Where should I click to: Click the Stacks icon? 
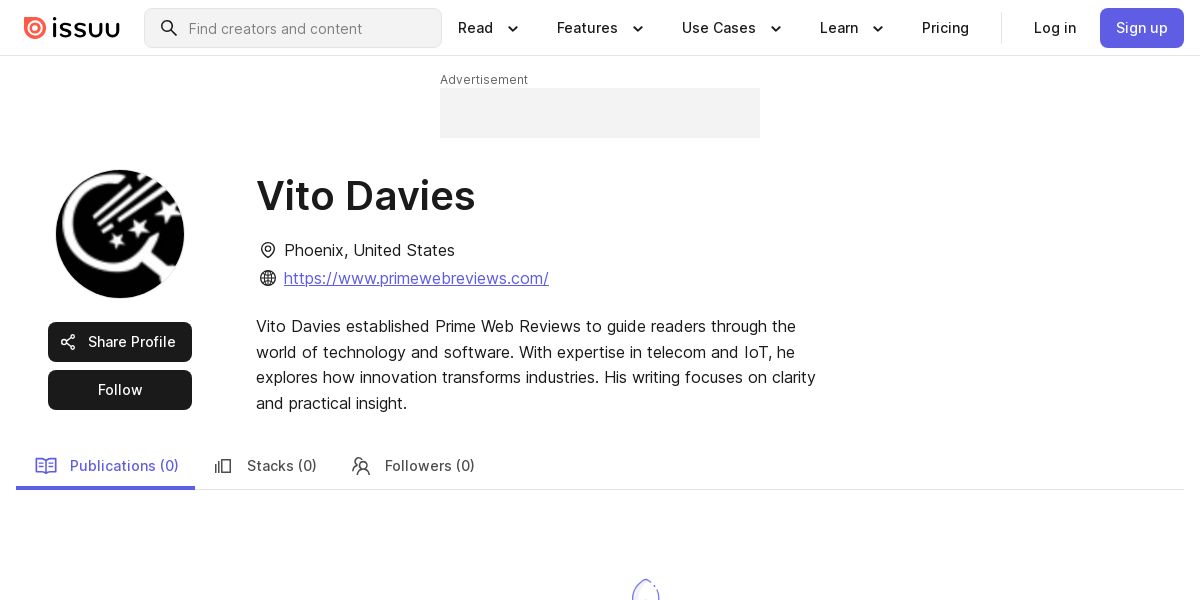click(x=223, y=466)
